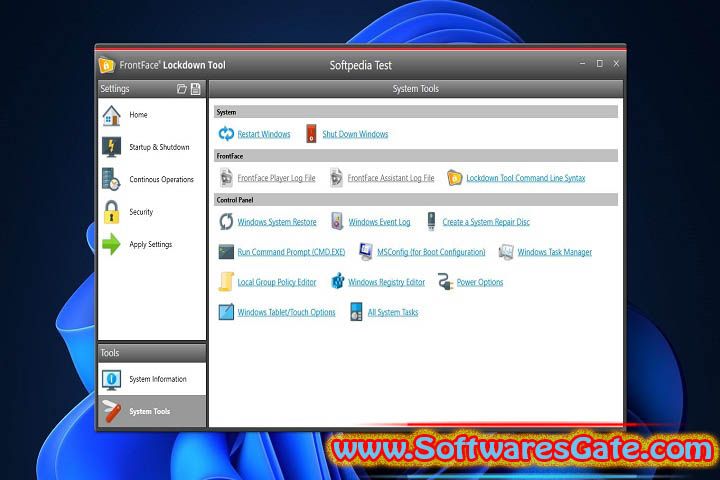Launch Windows Task Manager link
Image resolution: width=720 pixels, height=480 pixels.
[555, 252]
